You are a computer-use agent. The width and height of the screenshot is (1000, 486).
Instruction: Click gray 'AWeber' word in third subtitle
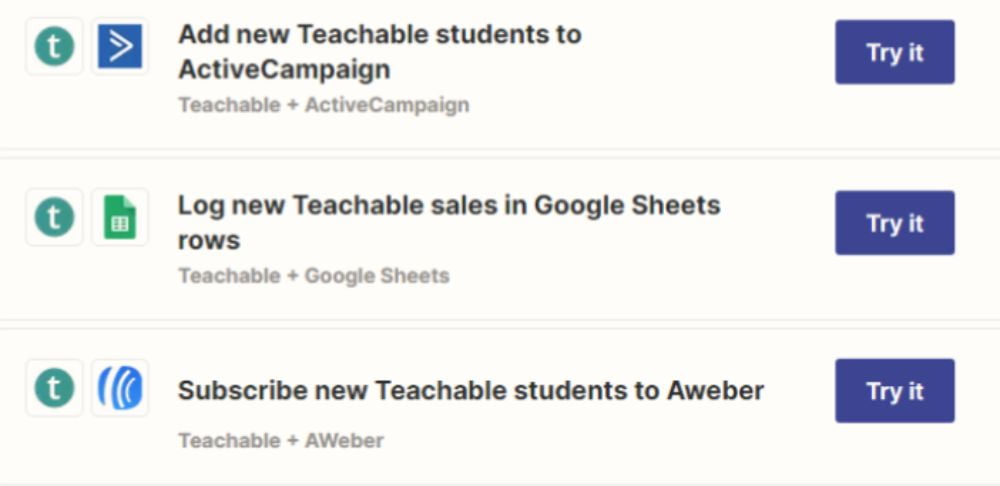coord(344,441)
